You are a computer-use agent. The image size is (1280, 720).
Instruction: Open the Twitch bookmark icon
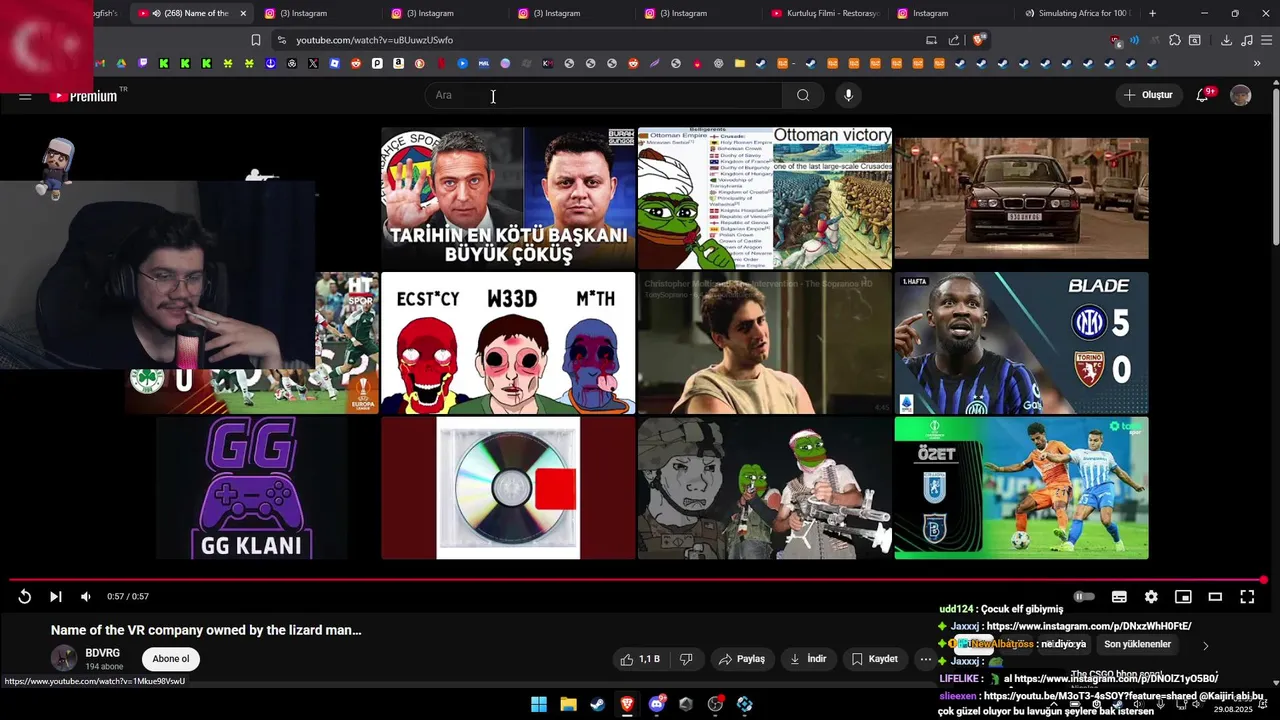[143, 63]
